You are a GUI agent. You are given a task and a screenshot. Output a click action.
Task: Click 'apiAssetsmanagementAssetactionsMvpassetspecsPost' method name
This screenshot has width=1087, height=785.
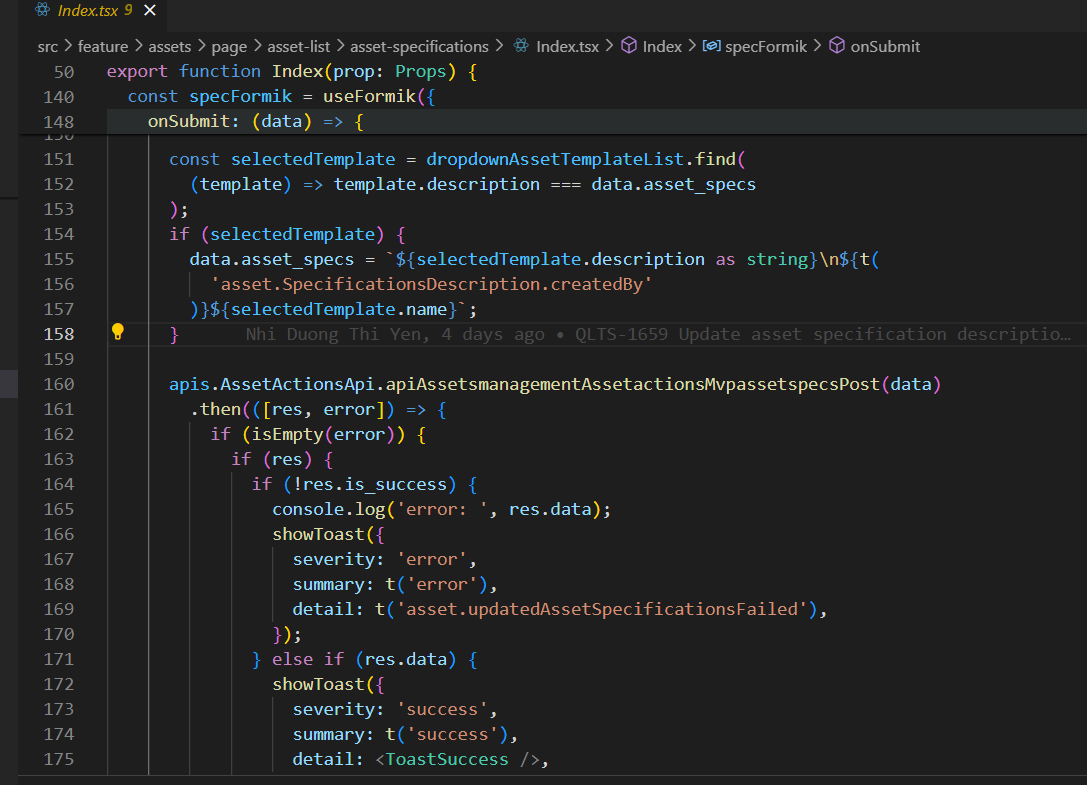click(x=632, y=384)
